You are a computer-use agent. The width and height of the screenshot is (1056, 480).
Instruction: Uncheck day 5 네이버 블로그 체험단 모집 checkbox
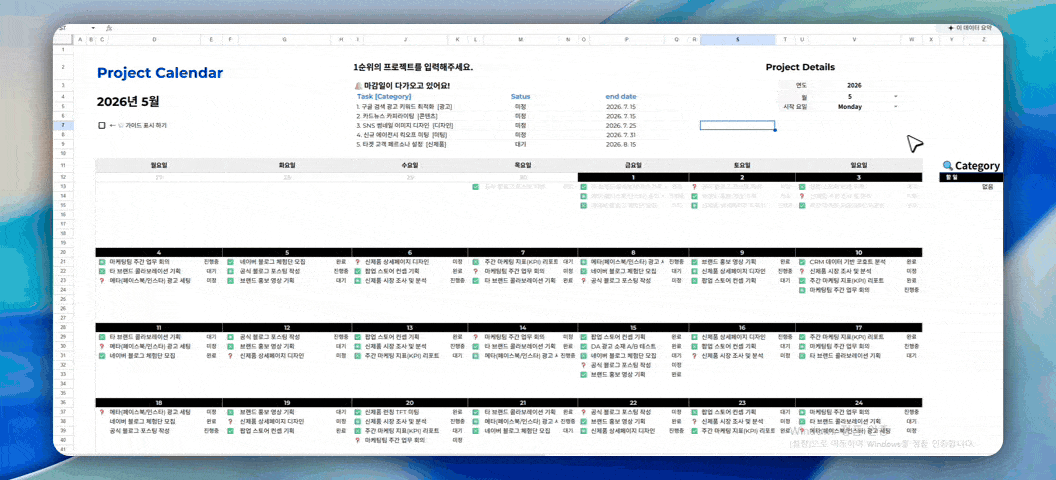[230, 261]
